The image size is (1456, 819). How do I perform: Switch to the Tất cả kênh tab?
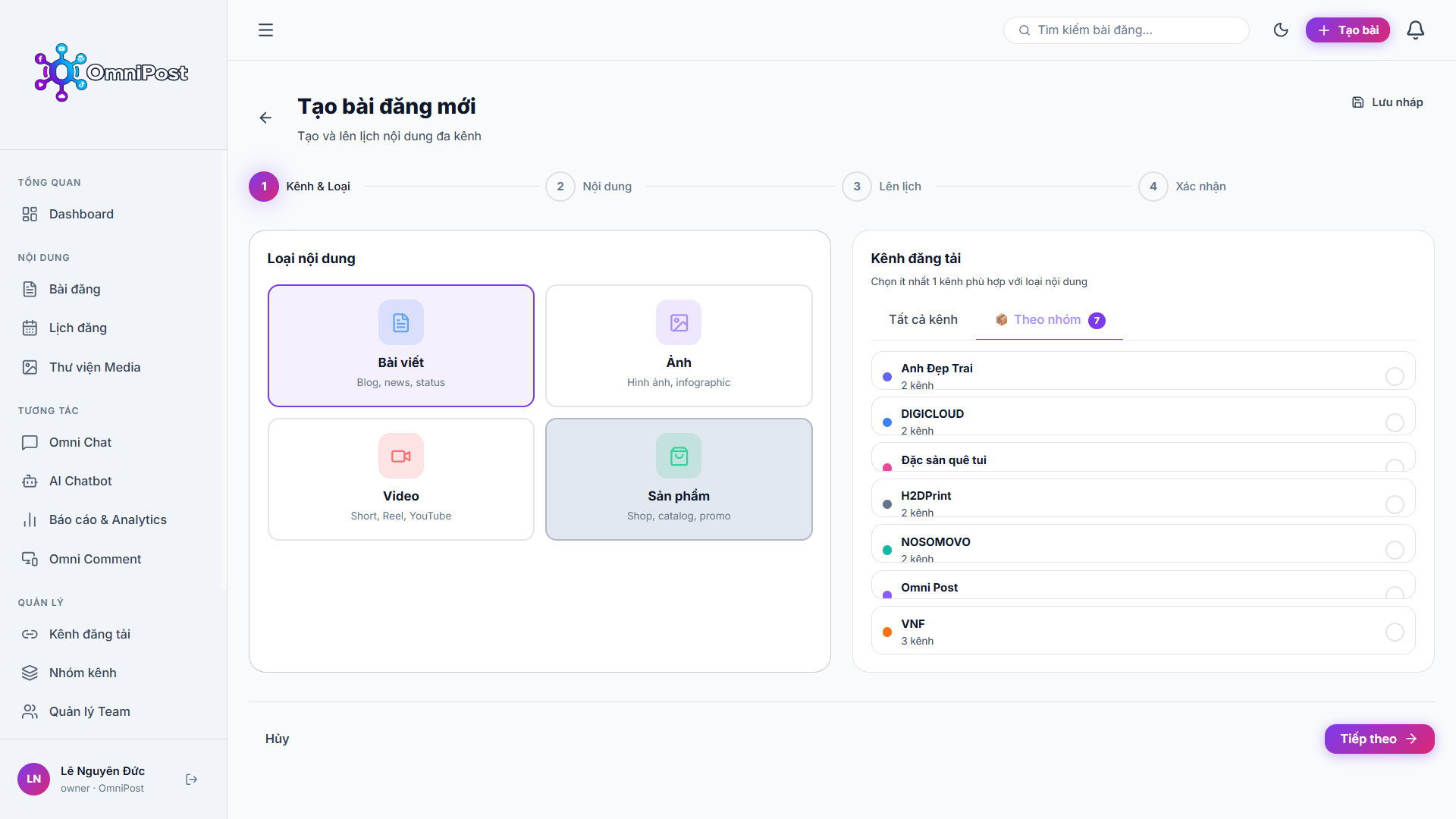pyautogui.click(x=923, y=320)
